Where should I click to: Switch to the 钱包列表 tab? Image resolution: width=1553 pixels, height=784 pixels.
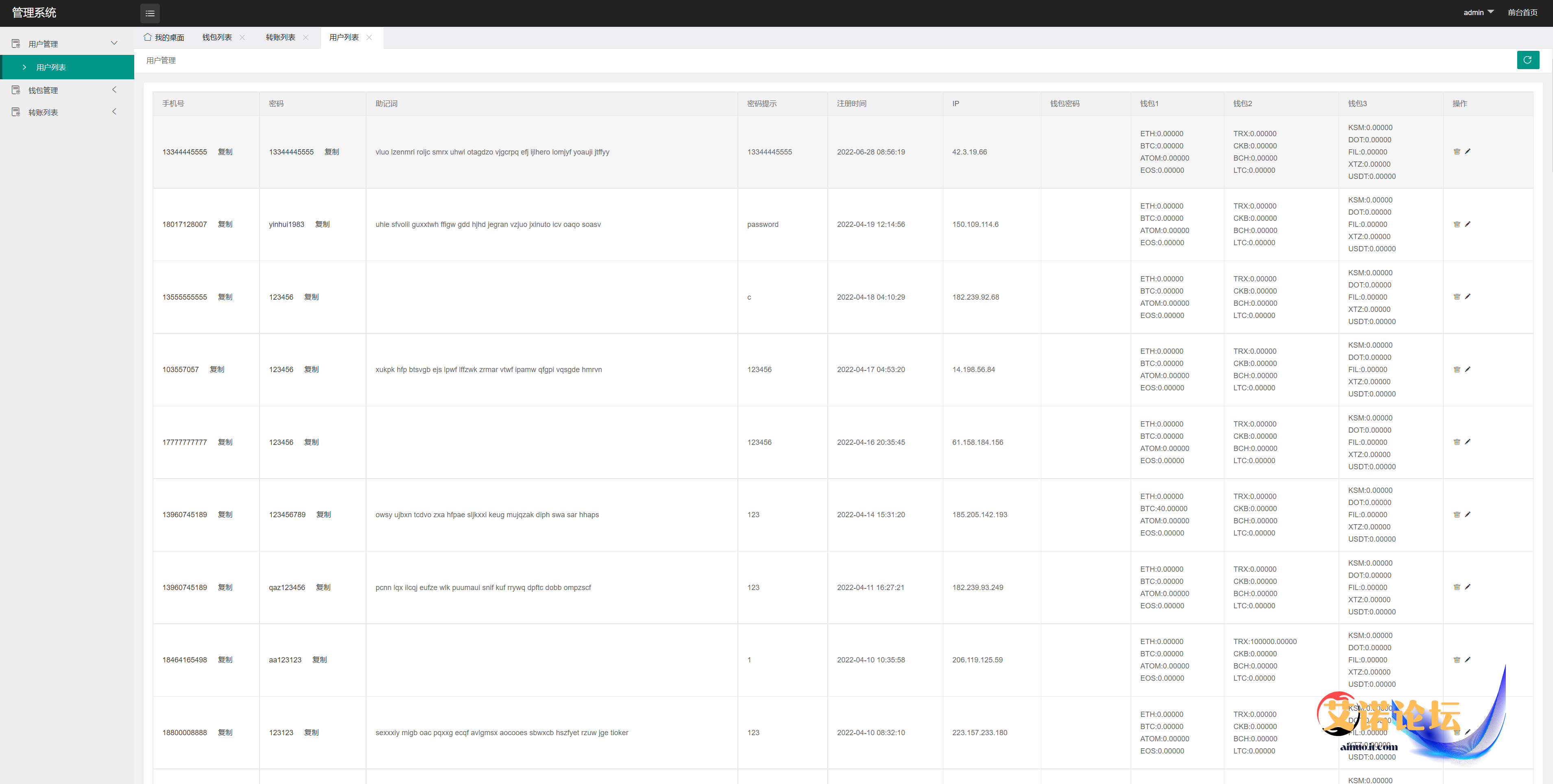217,37
